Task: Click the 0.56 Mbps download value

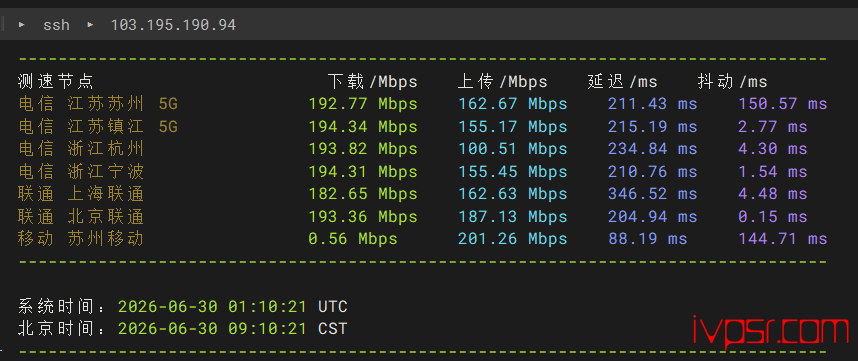Action: coord(353,239)
